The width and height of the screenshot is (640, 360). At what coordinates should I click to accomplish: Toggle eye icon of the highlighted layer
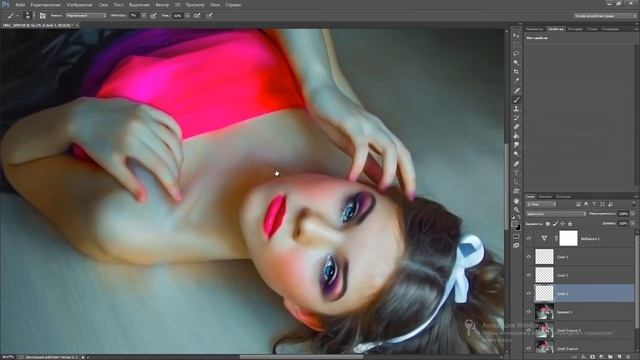[529, 293]
